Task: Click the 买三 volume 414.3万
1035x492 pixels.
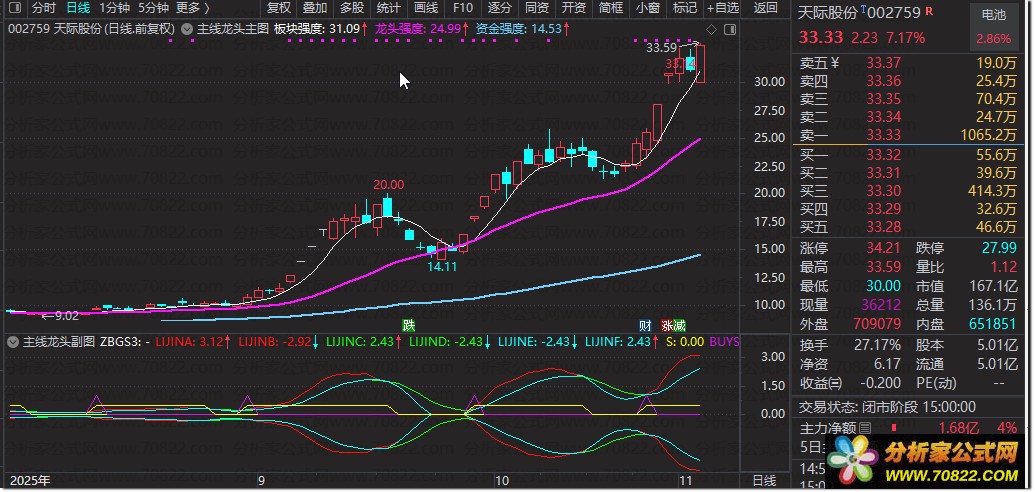Action: 991,192
